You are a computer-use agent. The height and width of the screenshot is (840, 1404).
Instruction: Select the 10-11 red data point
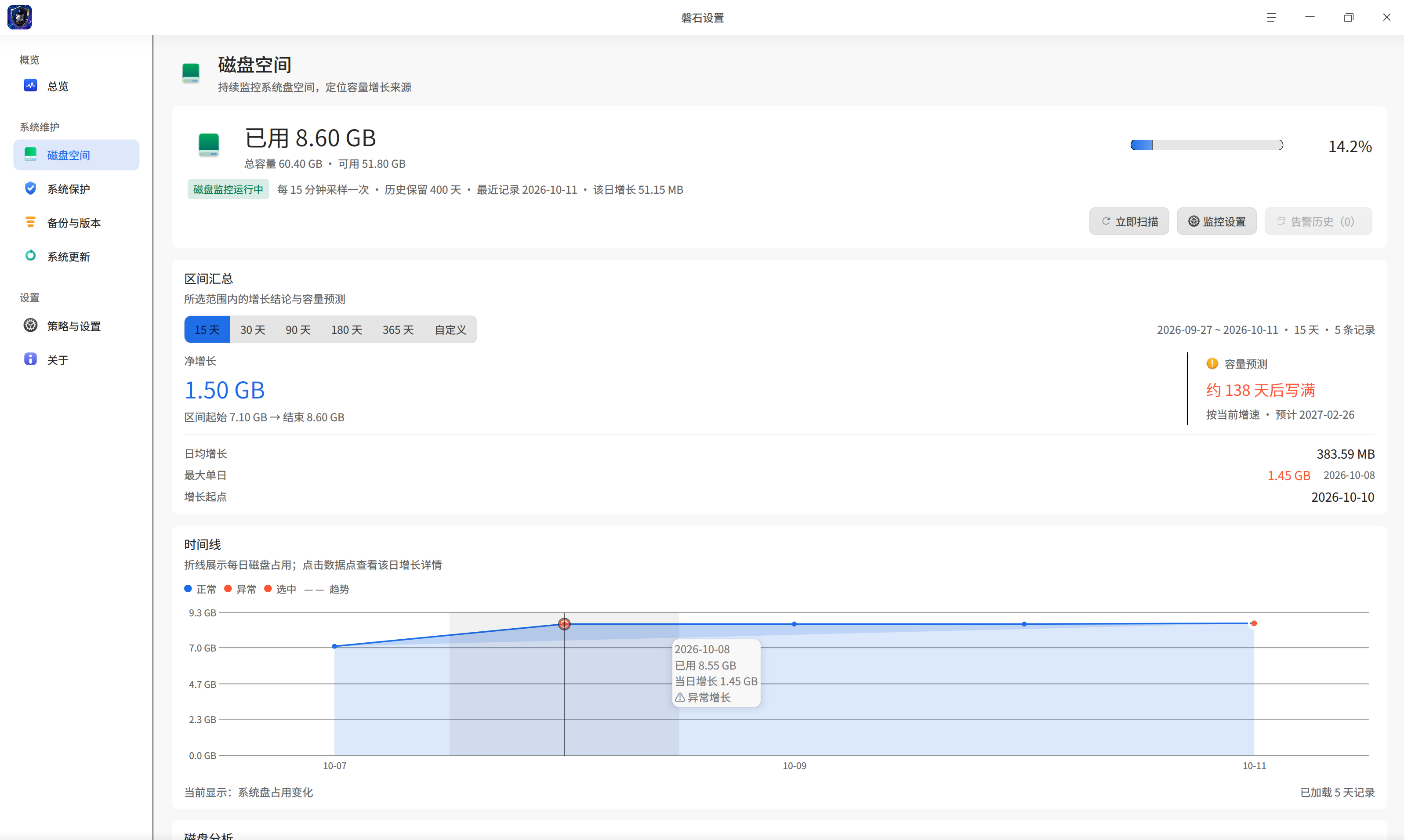pos(1254,623)
